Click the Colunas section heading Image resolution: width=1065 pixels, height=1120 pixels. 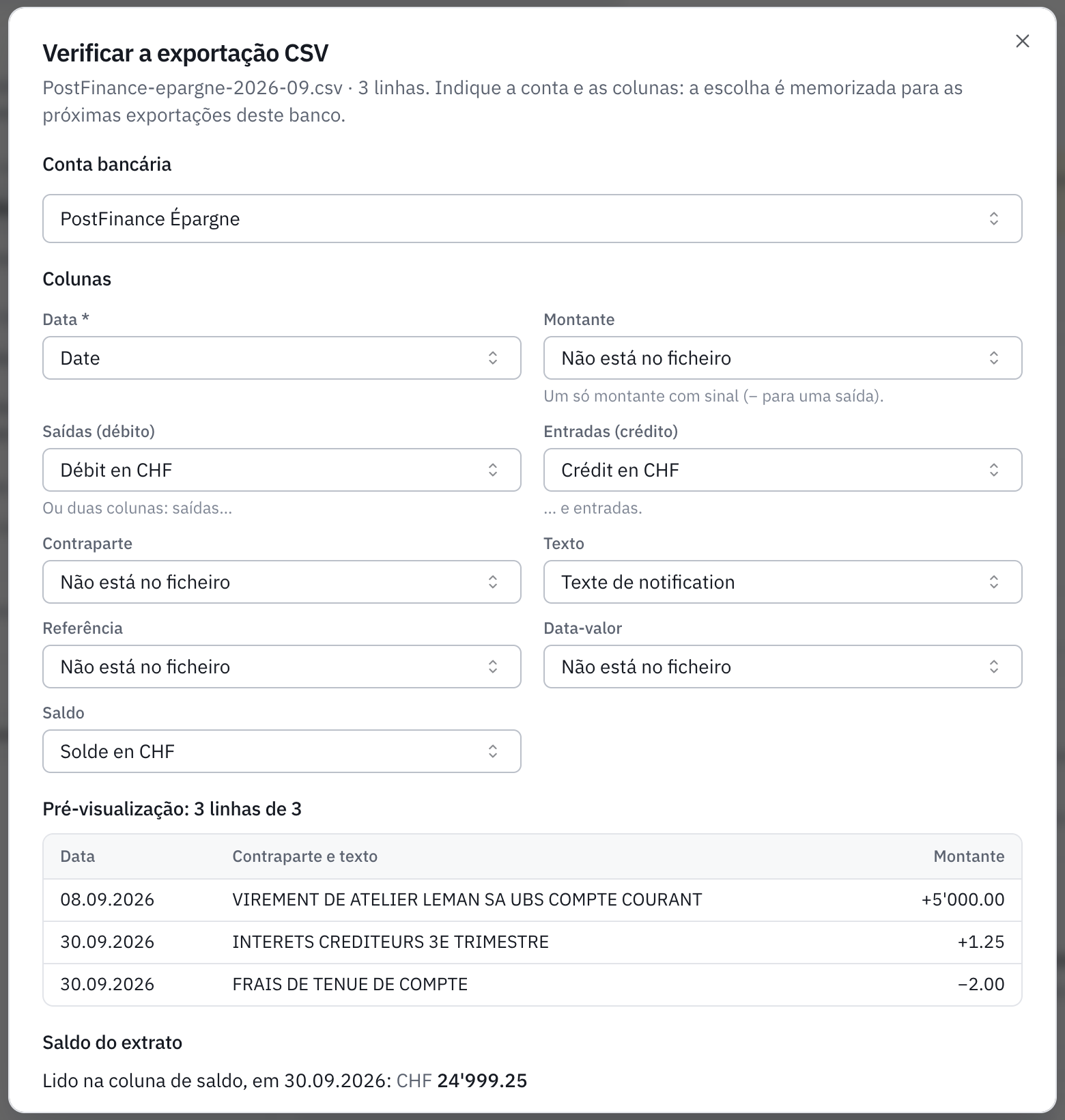77,279
